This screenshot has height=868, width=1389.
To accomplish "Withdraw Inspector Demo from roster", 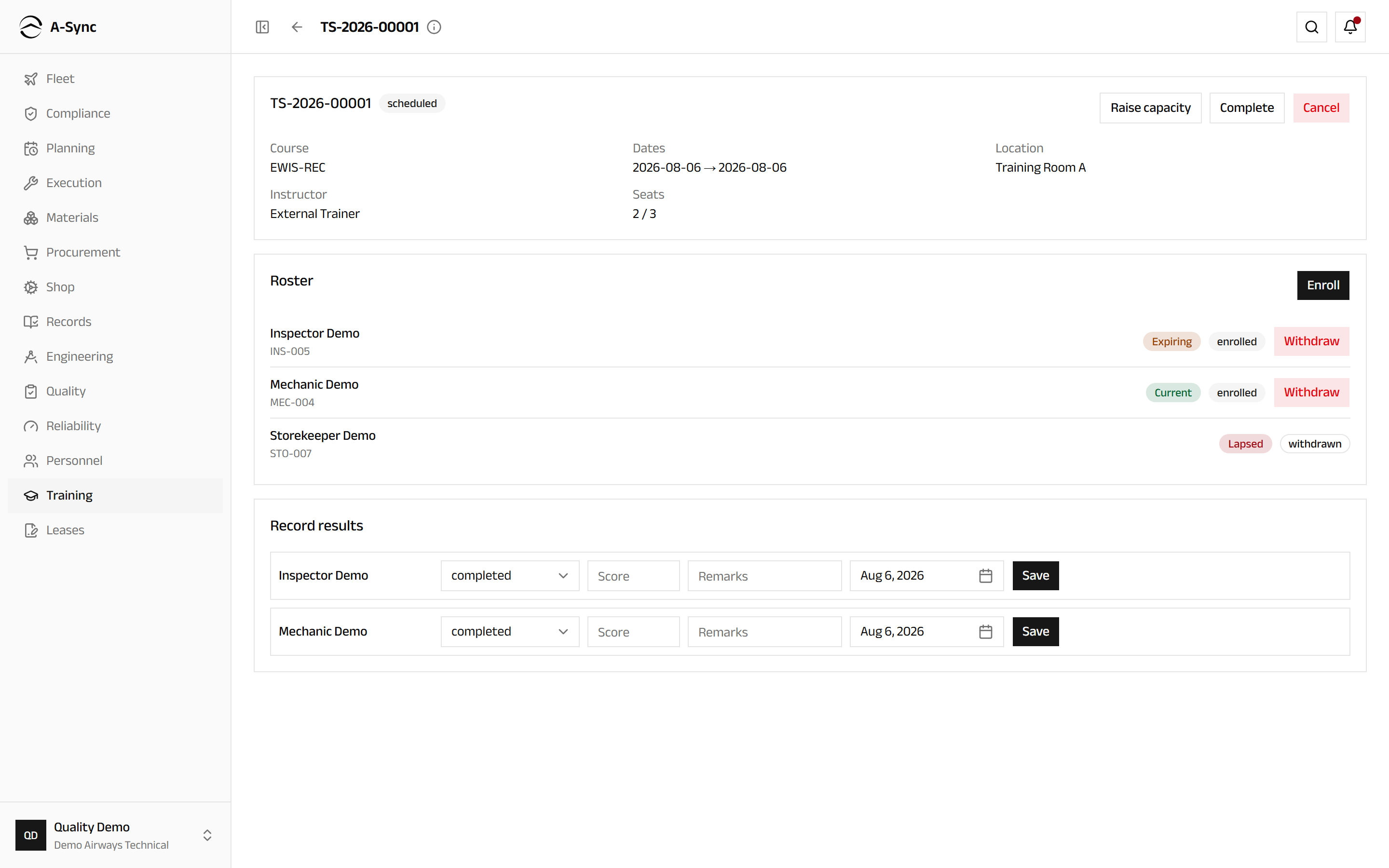I will click(x=1311, y=341).
